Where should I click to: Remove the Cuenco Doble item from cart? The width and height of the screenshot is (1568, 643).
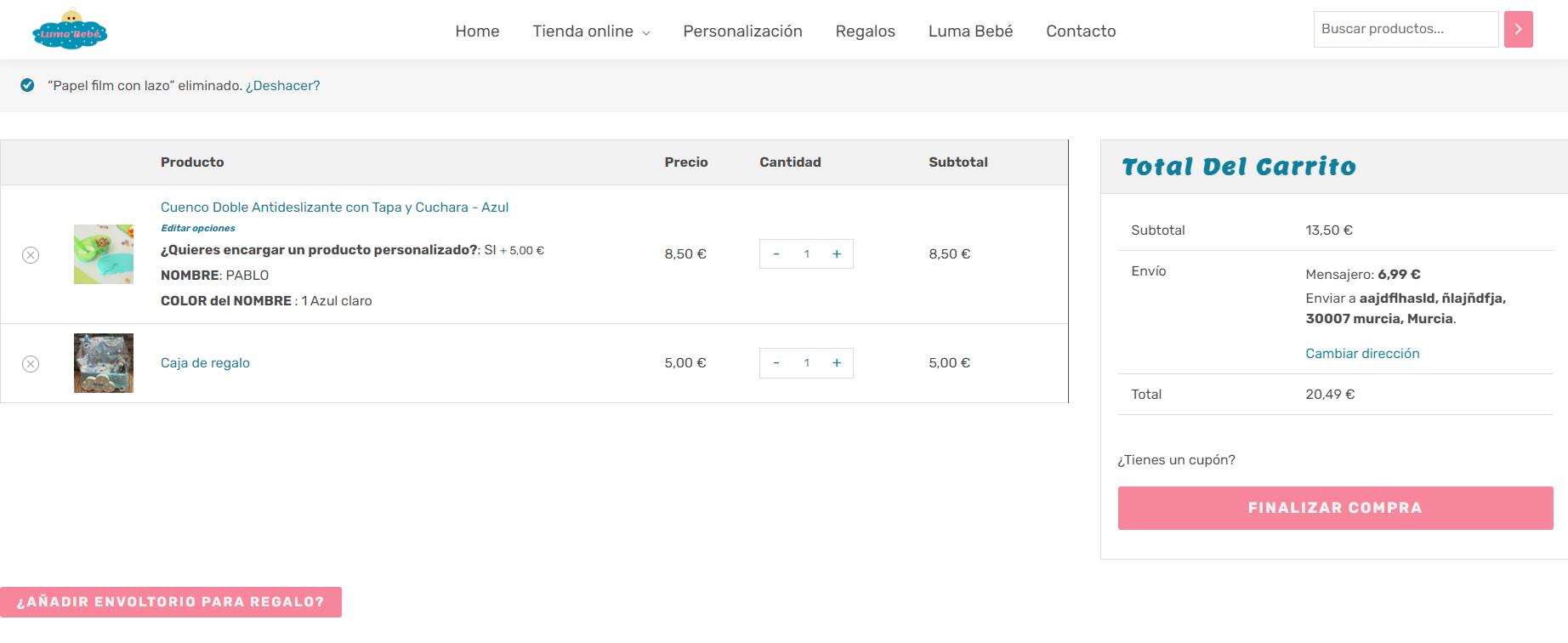point(31,255)
